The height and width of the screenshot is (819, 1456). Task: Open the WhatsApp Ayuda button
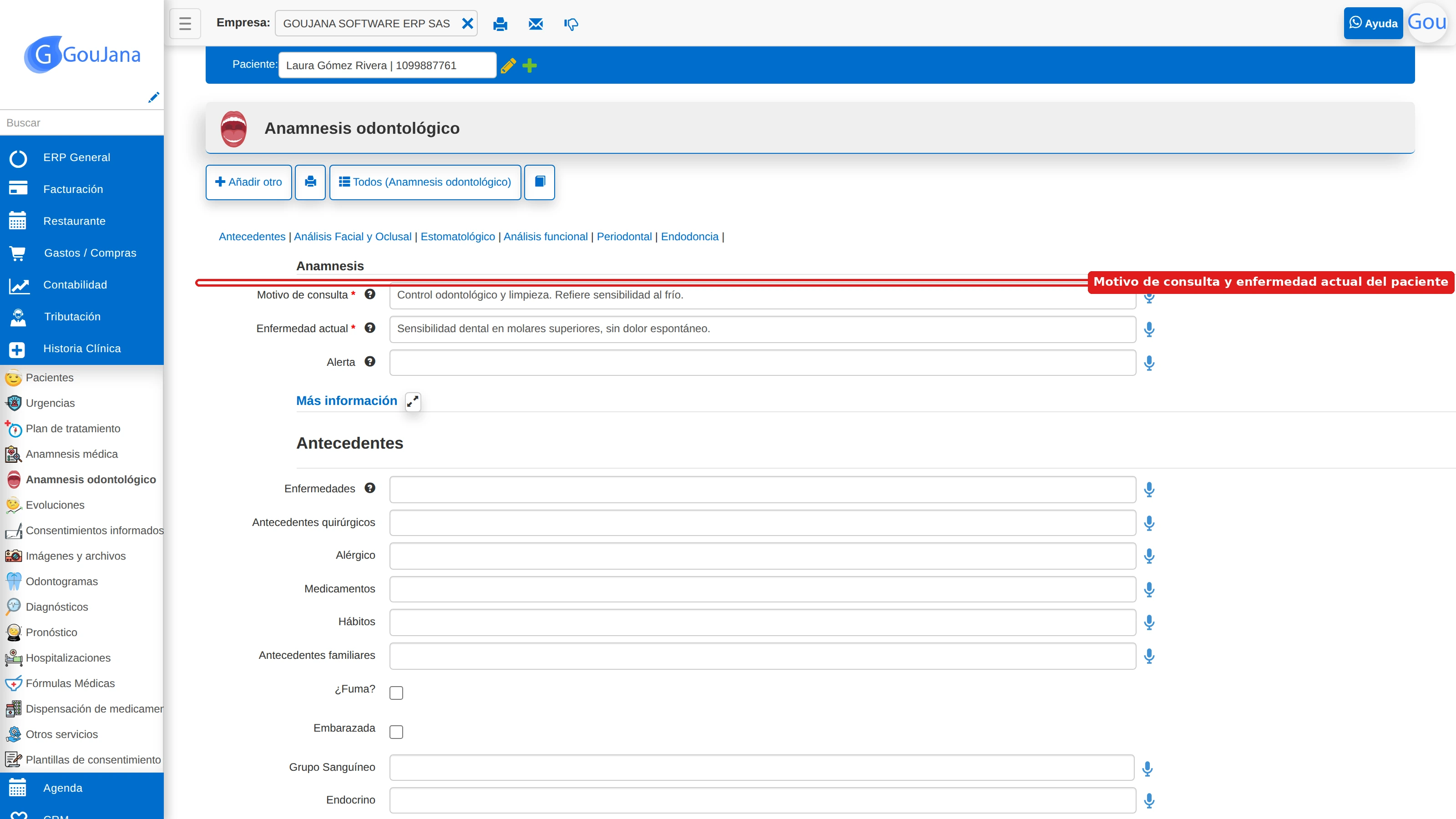coord(1373,23)
